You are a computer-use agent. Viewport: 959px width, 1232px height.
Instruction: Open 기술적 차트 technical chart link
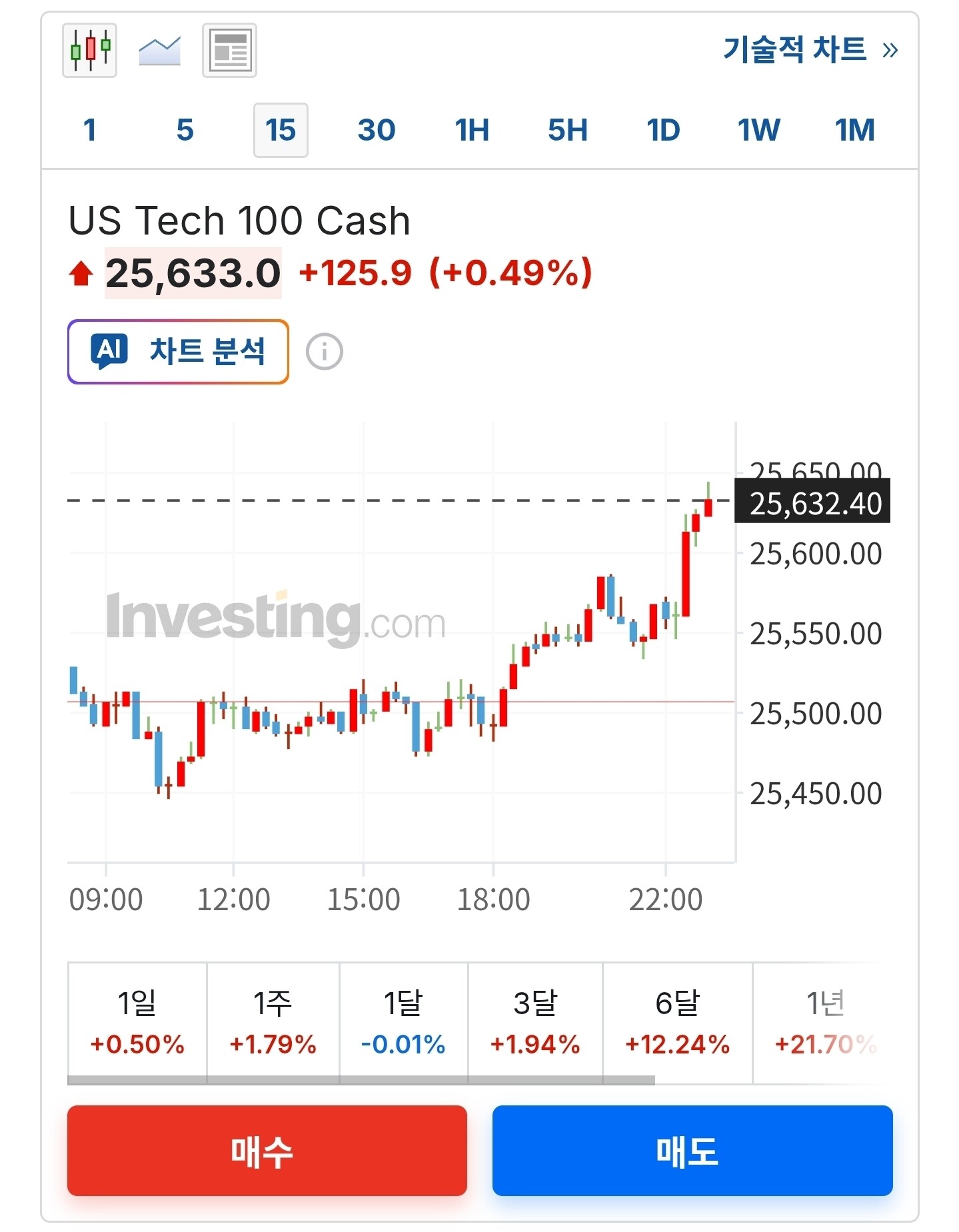click(810, 50)
